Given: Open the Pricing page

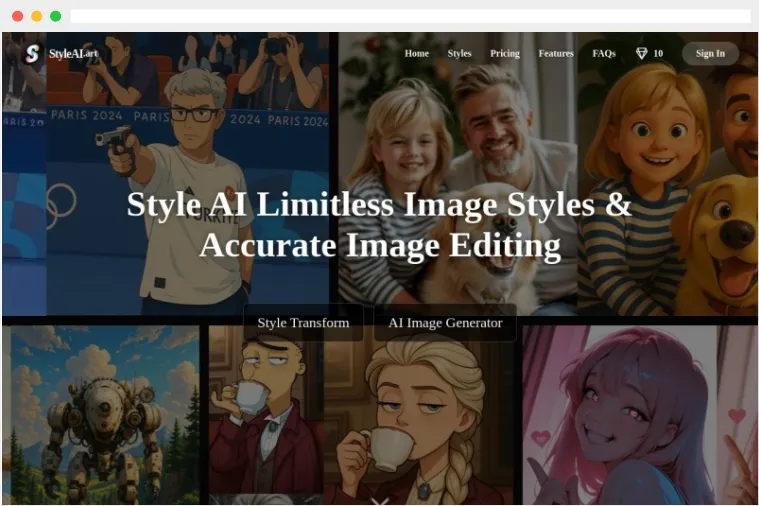Looking at the screenshot, I should [x=505, y=53].
